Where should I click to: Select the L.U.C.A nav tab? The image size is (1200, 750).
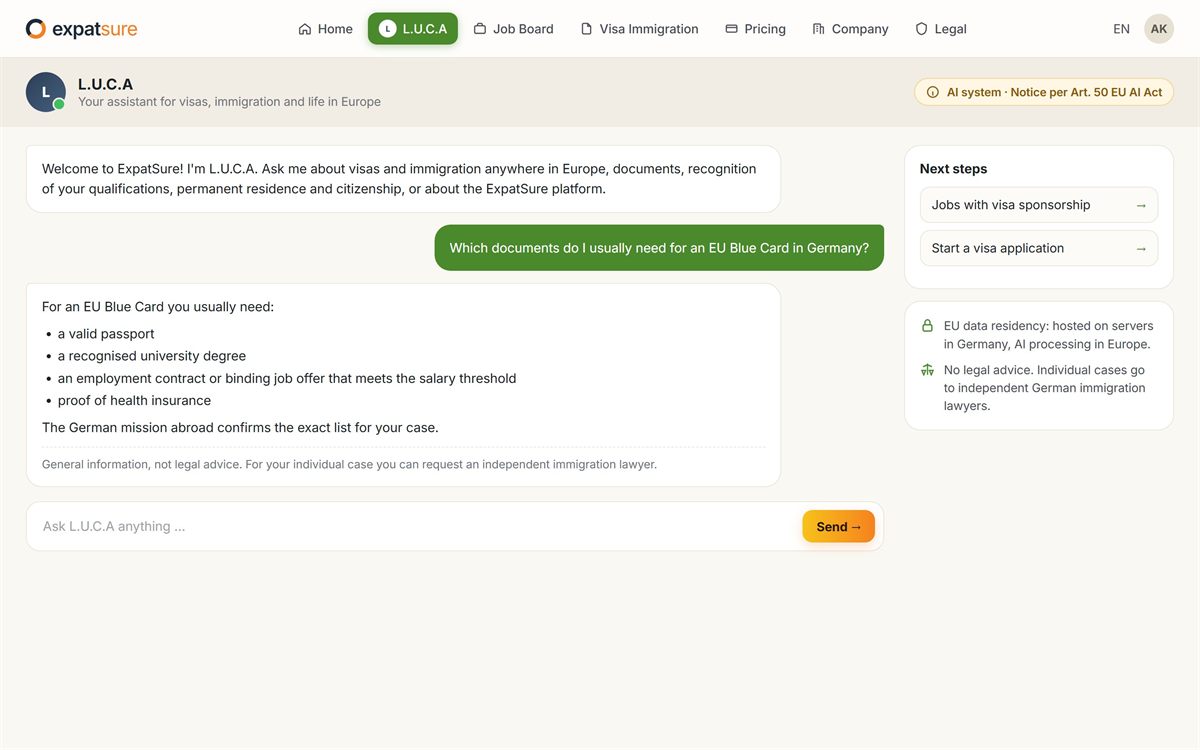pyautogui.click(x=413, y=29)
